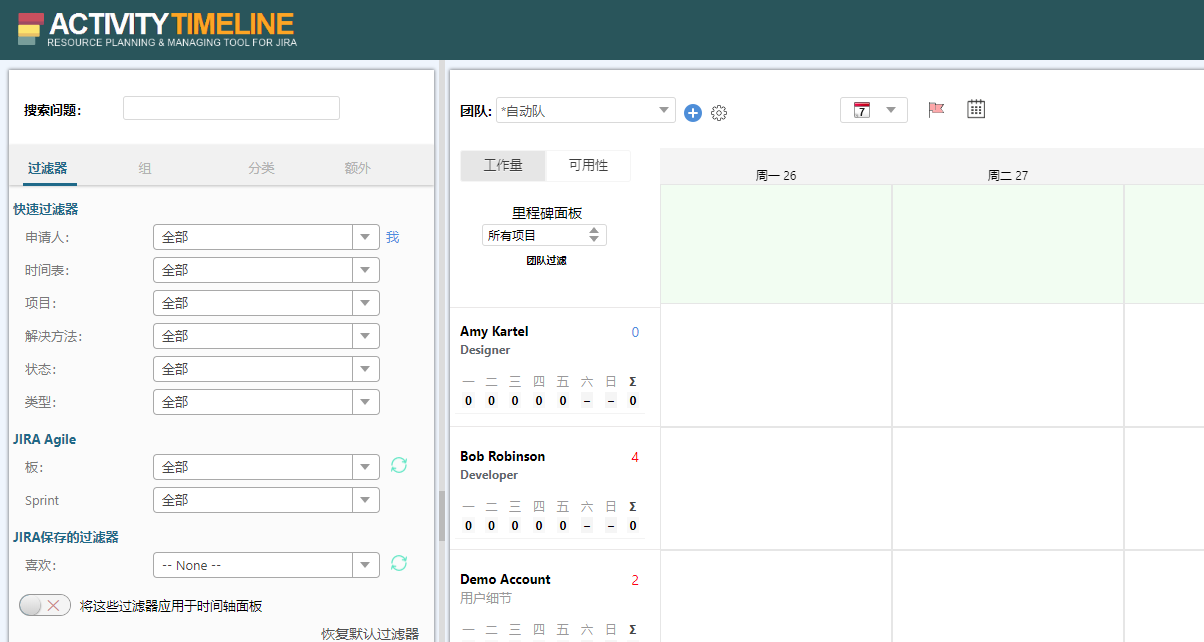1204x642 pixels.
Task: Click the Activity Timeline logo
Action: click(157, 29)
